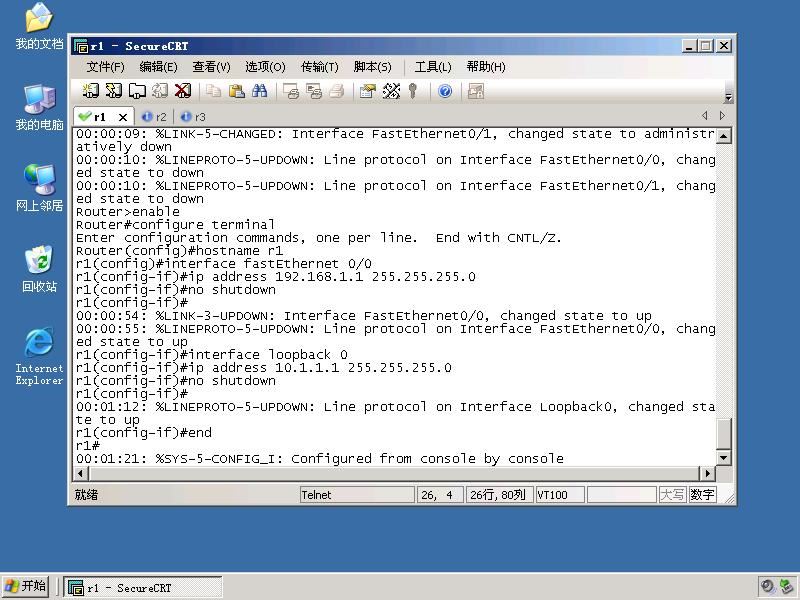The width and height of the screenshot is (800, 600).
Task: Click the blue Help question icon
Action: (x=445, y=91)
